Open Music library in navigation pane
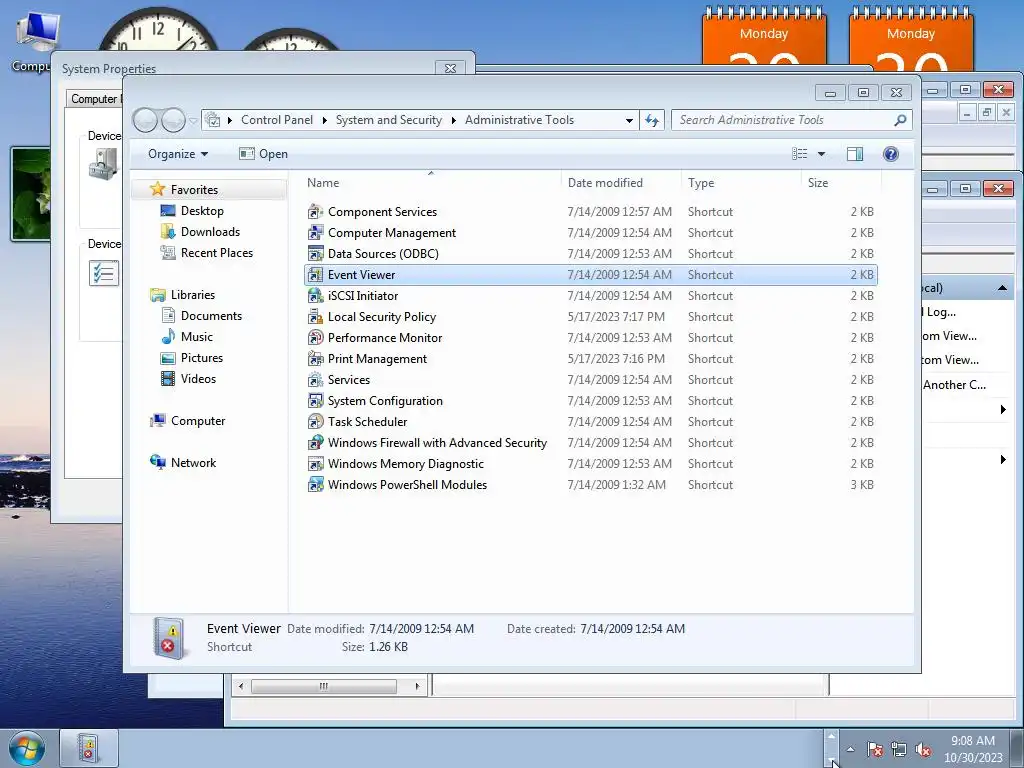1024x768 pixels. (x=197, y=337)
